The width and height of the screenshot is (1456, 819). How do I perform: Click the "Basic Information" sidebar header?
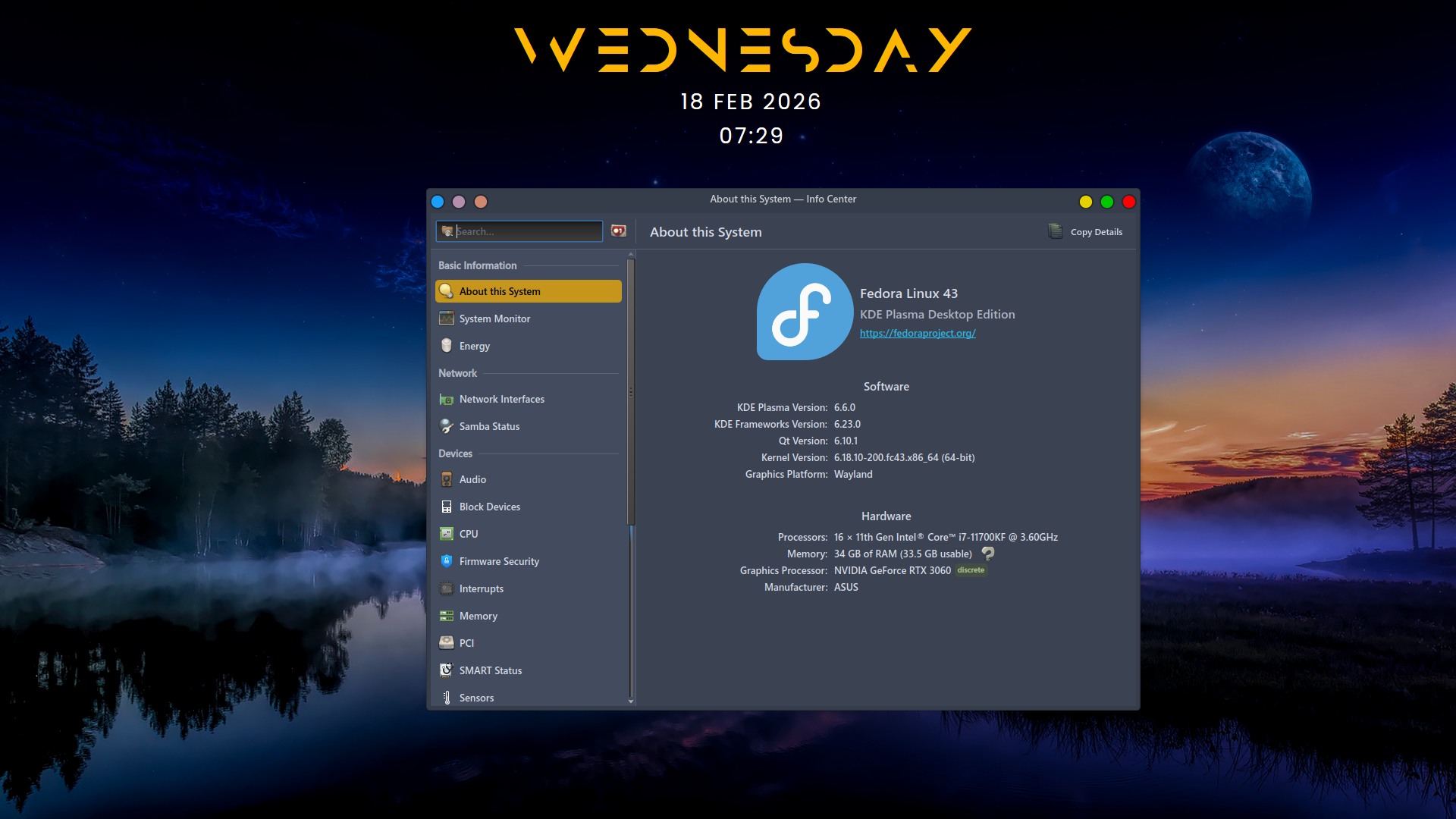(x=478, y=265)
